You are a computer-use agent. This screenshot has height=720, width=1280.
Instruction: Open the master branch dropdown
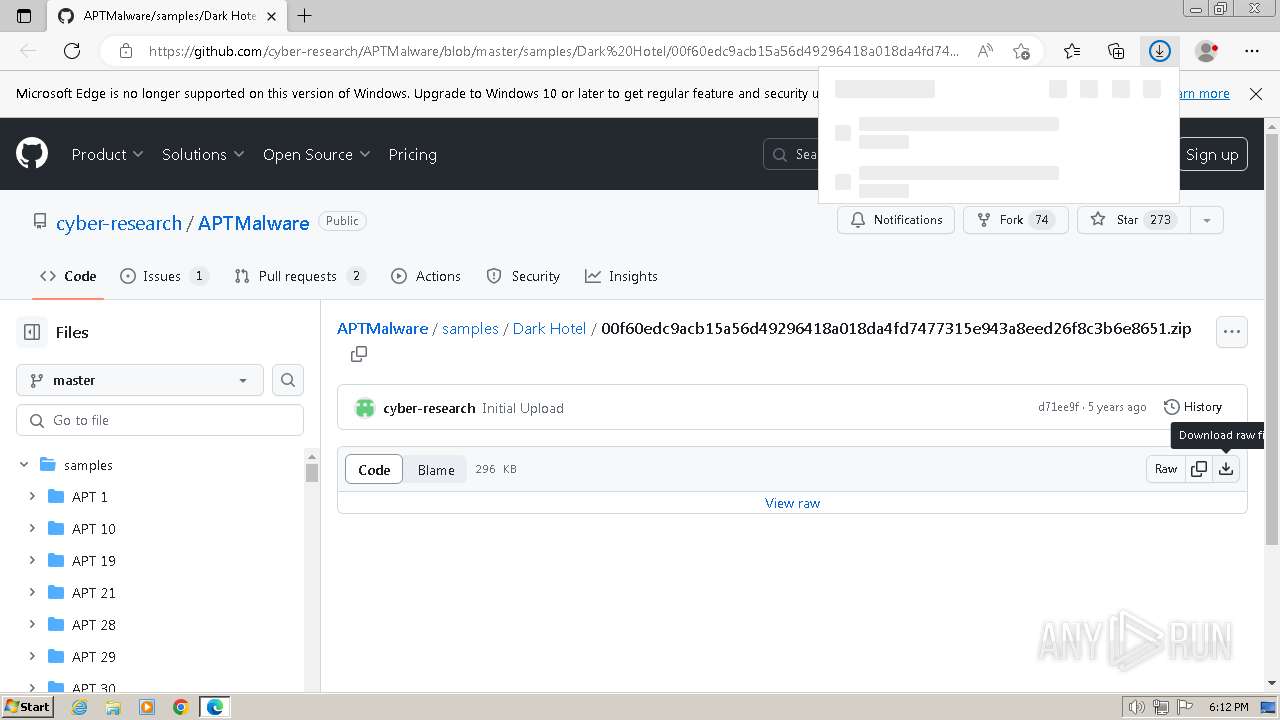coord(140,380)
